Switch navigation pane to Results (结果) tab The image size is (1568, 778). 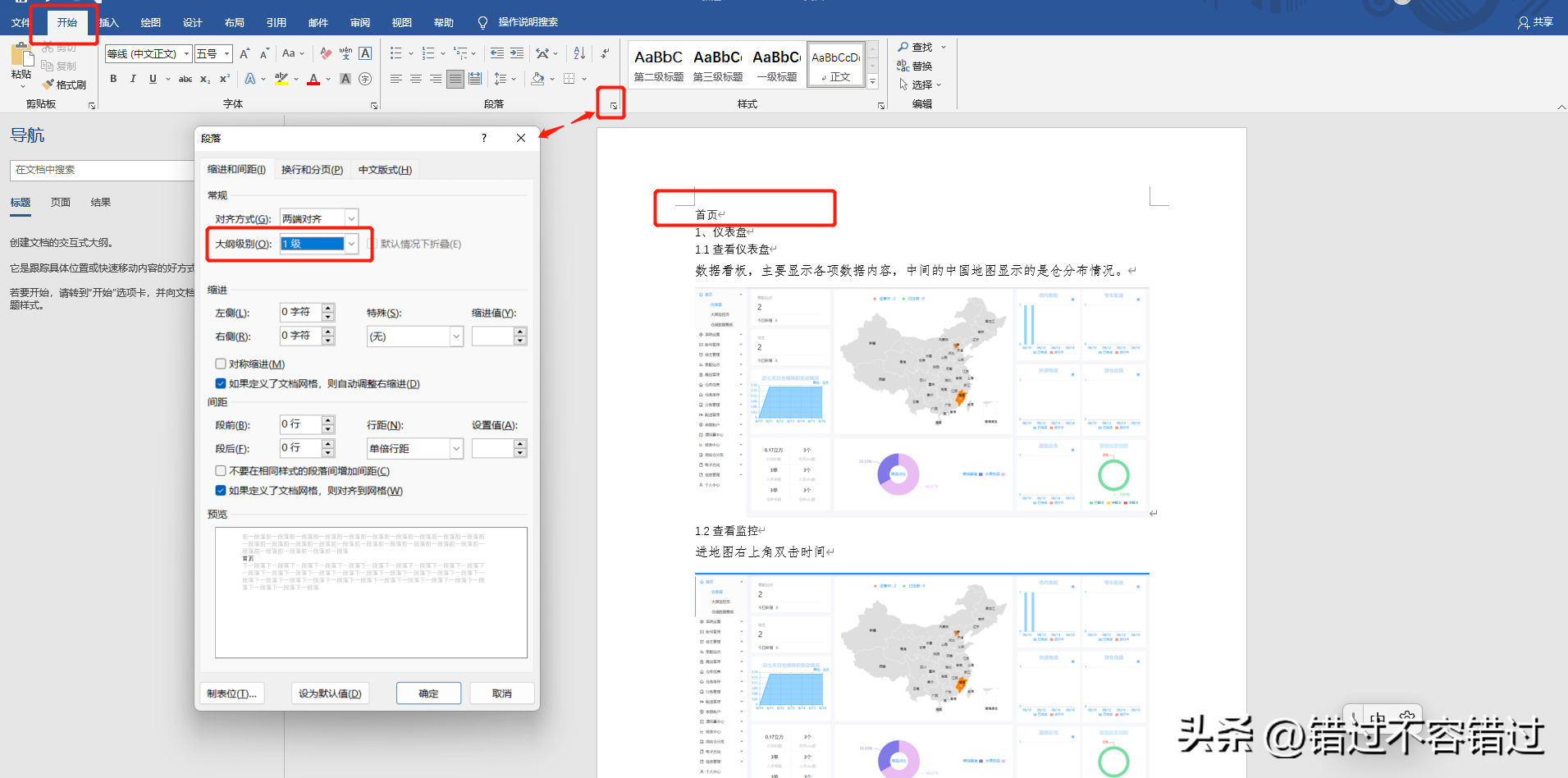coord(101,202)
